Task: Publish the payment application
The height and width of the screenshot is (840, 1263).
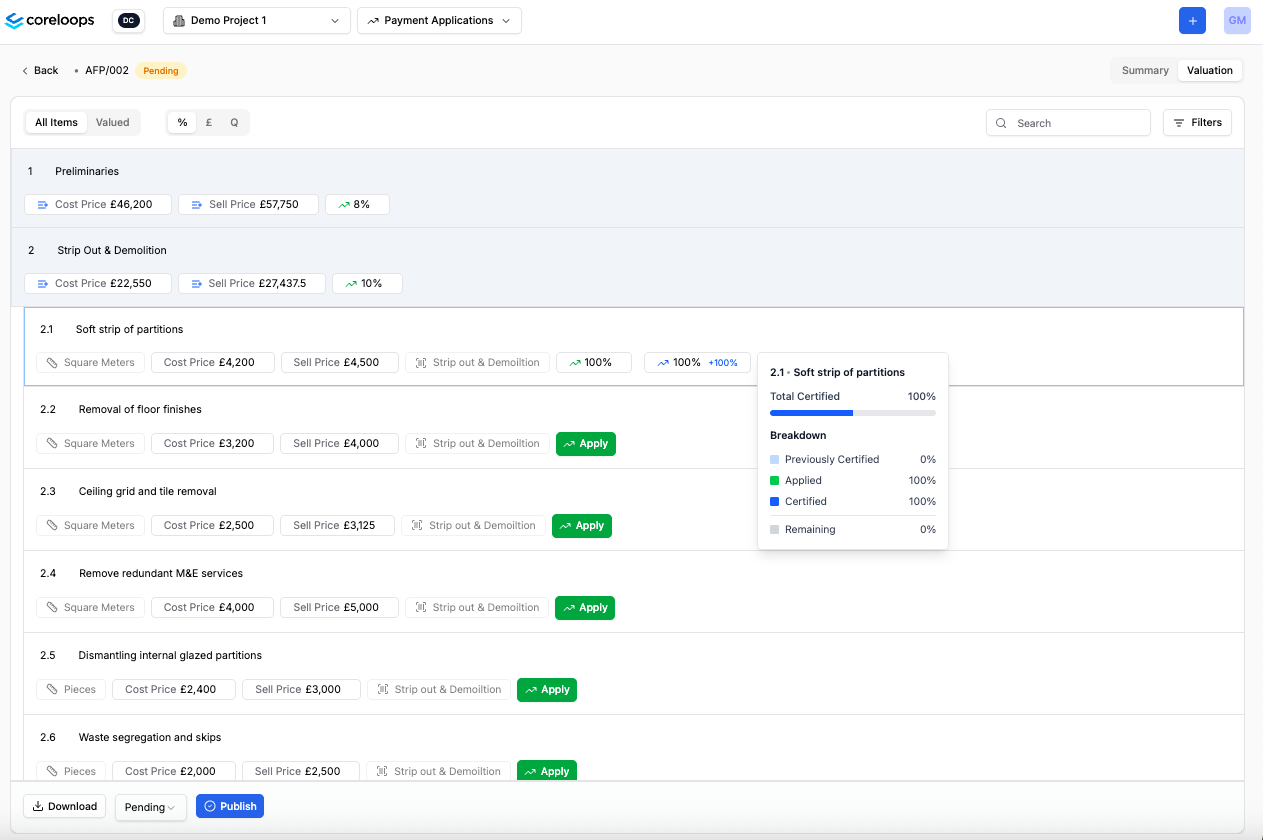Action: [229, 806]
